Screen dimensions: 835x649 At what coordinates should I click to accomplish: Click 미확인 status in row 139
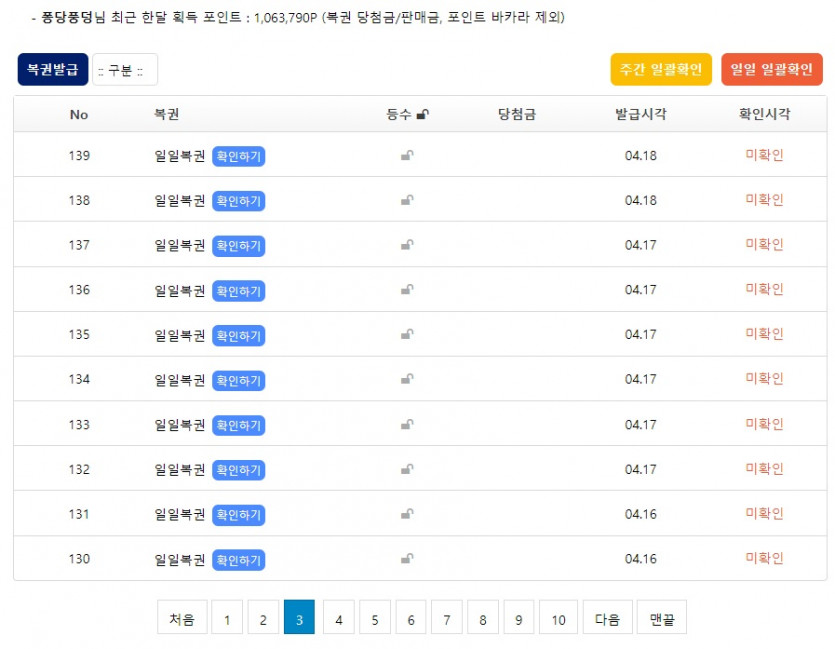point(764,155)
